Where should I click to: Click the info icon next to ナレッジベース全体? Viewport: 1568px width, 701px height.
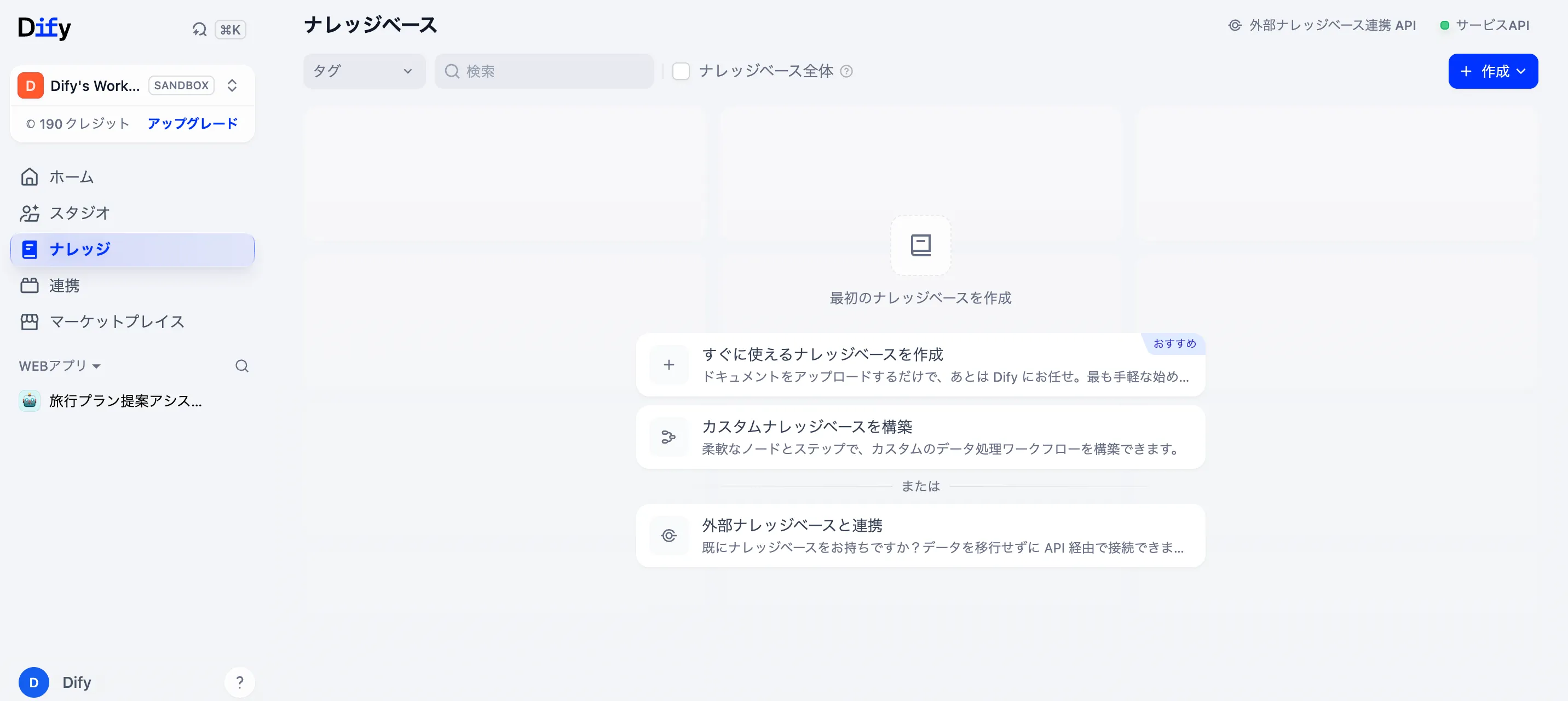click(x=846, y=71)
